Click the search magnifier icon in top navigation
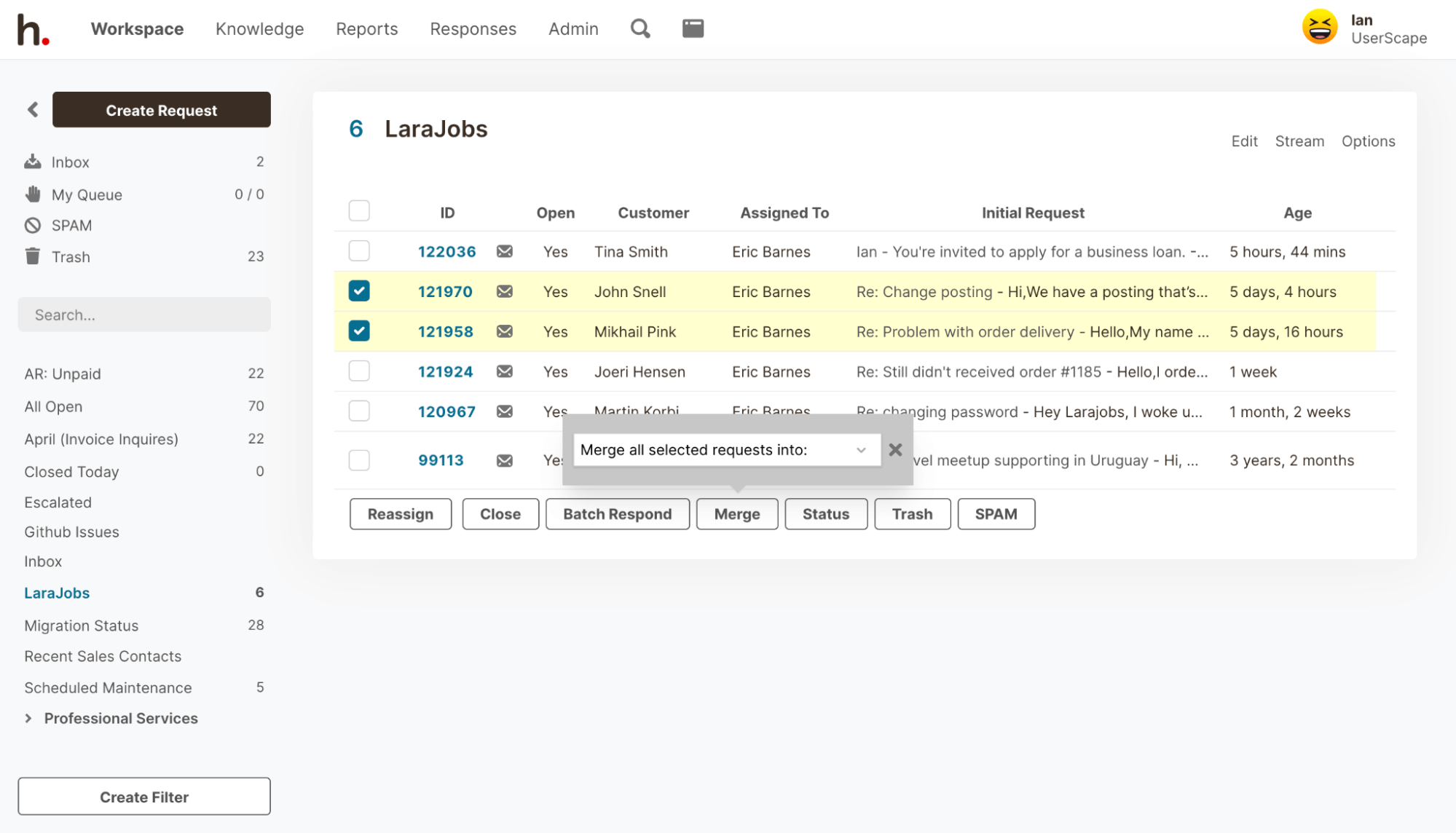 (x=640, y=28)
